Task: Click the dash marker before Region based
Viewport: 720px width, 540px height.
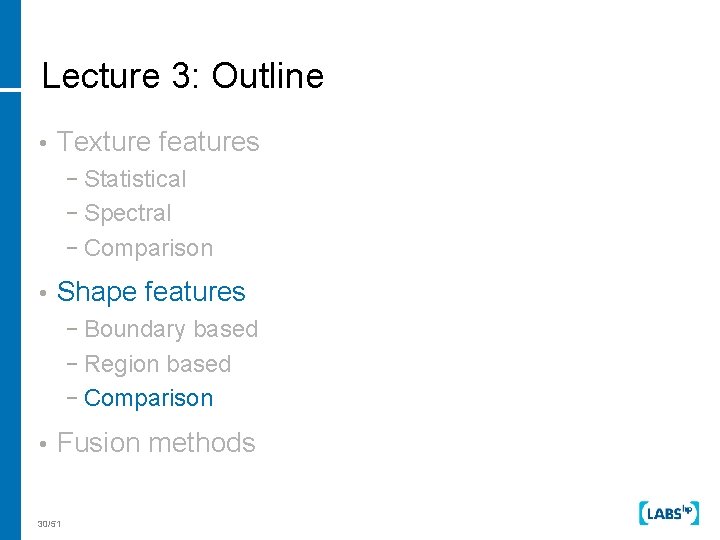Action: tap(76, 365)
